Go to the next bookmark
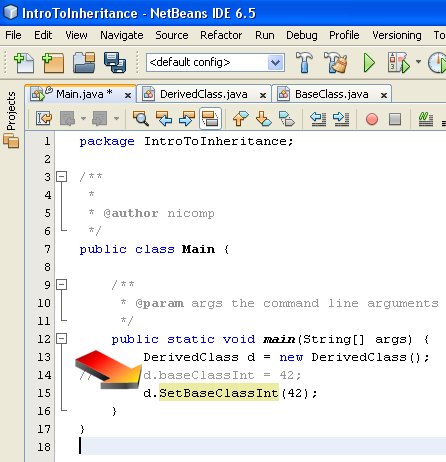The height and width of the screenshot is (462, 446). coord(263,118)
